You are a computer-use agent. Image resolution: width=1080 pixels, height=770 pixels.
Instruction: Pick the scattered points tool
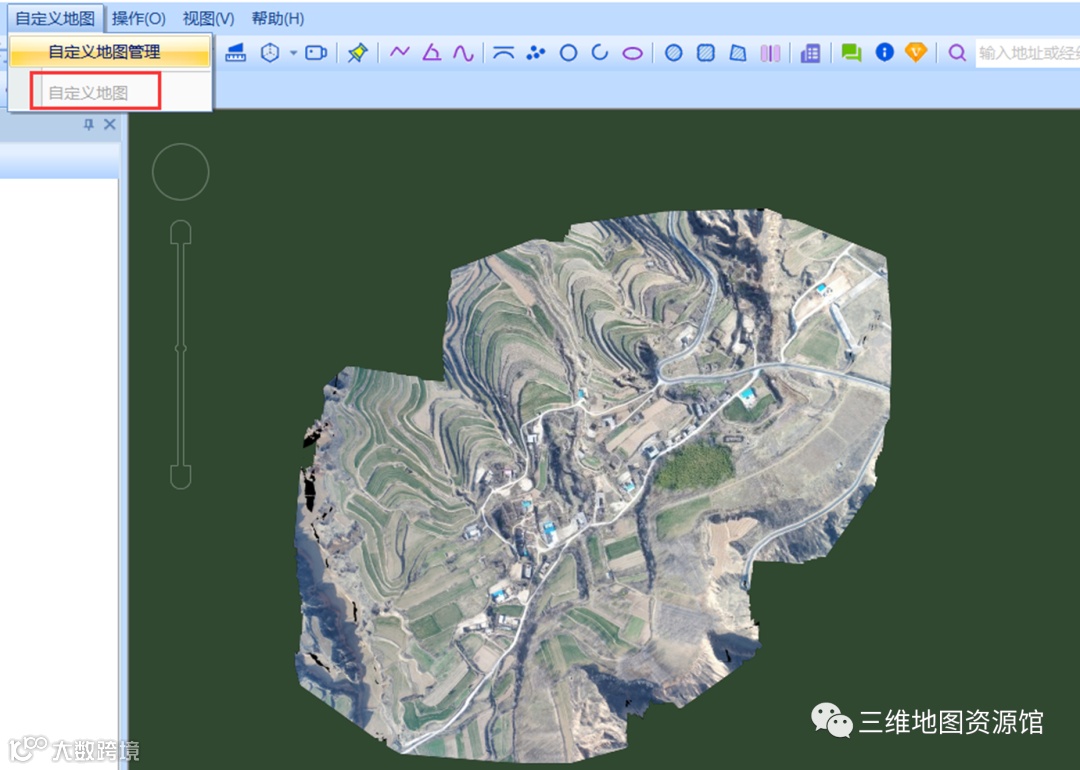pos(535,53)
